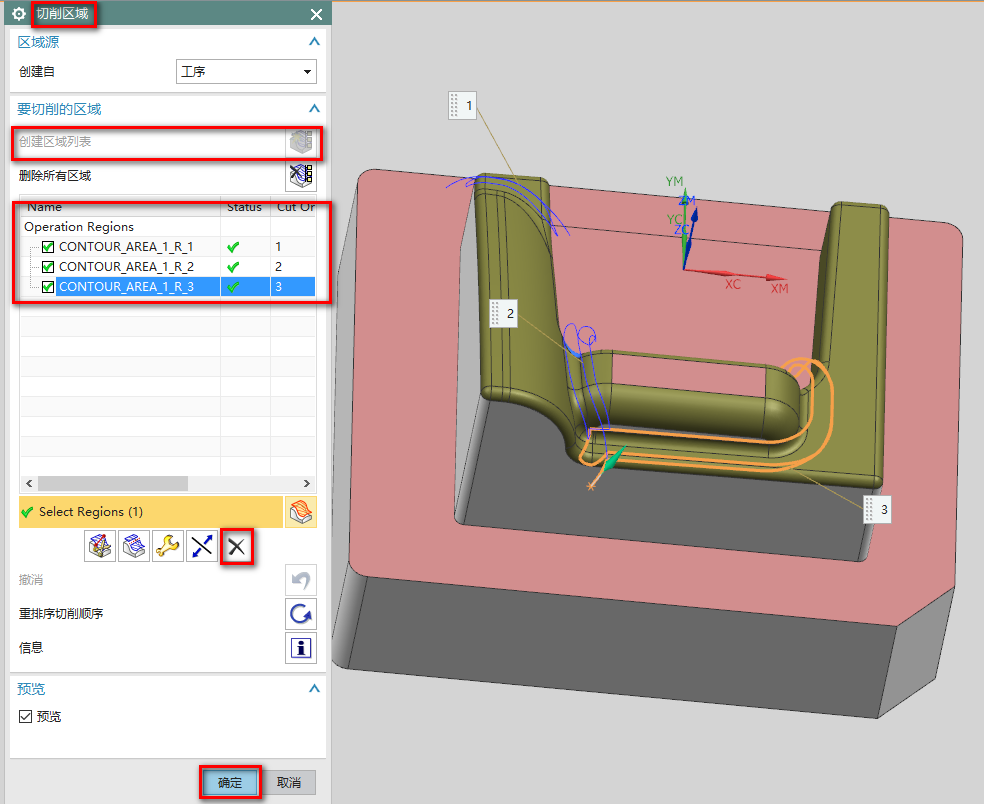Click the second region tool icon with dashed line
The height and width of the screenshot is (804, 984).
134,546
